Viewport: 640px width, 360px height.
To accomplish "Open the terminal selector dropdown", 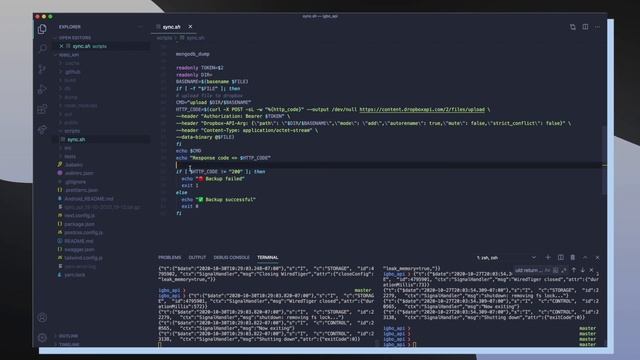I will [x=506, y=258].
